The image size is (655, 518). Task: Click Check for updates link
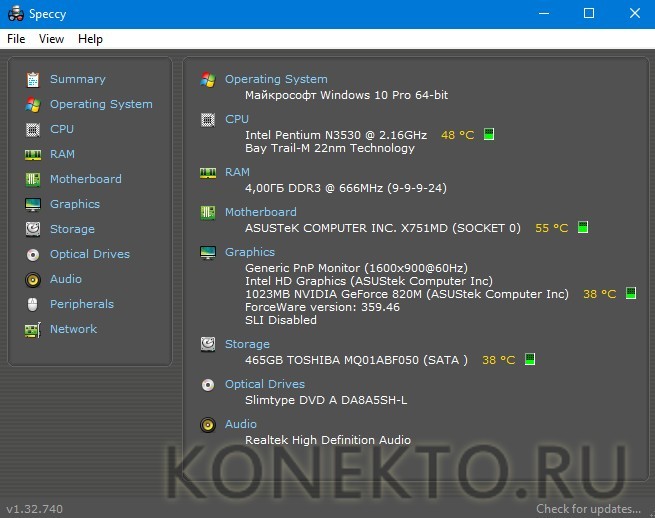[x=588, y=509]
